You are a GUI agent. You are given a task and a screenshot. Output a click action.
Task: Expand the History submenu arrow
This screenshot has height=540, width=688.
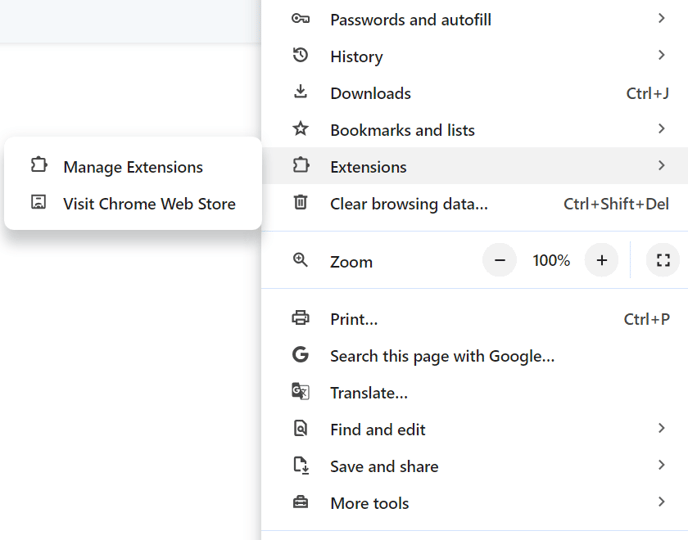pos(661,56)
